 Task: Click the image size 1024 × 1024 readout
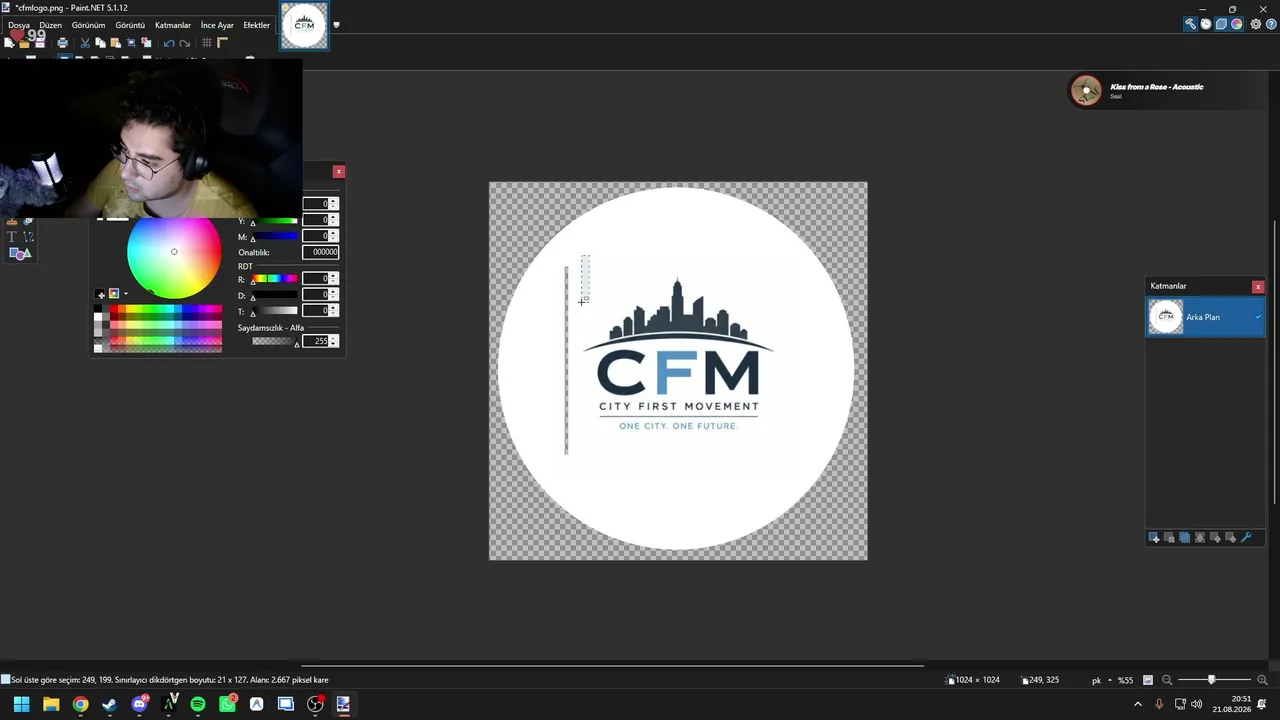pyautogui.click(x=973, y=680)
